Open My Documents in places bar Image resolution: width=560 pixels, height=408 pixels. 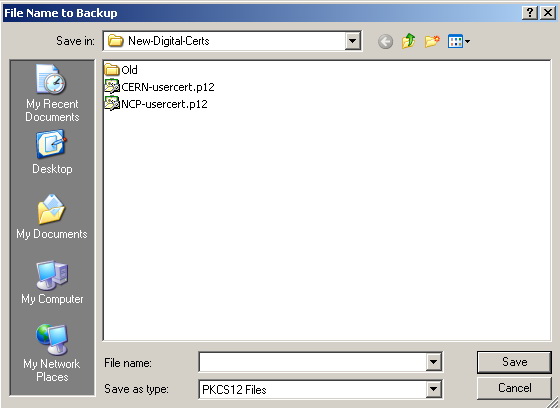[x=52, y=217]
